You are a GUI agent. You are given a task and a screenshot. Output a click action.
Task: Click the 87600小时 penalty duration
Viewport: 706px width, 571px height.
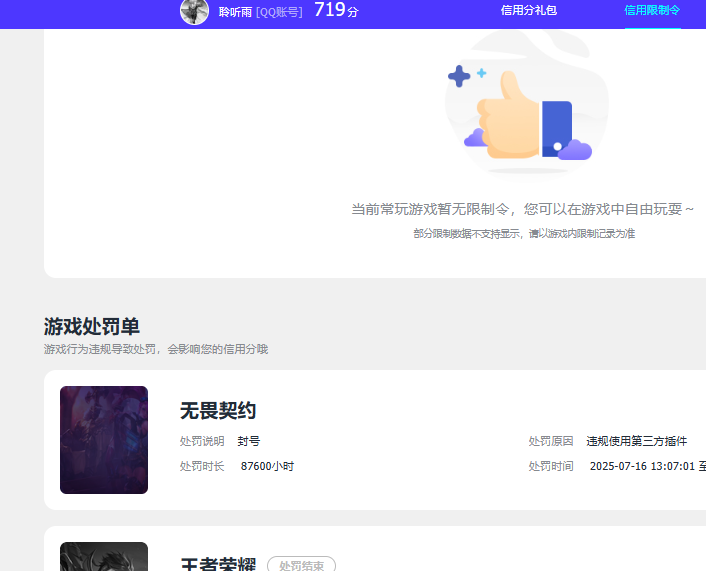(267, 467)
